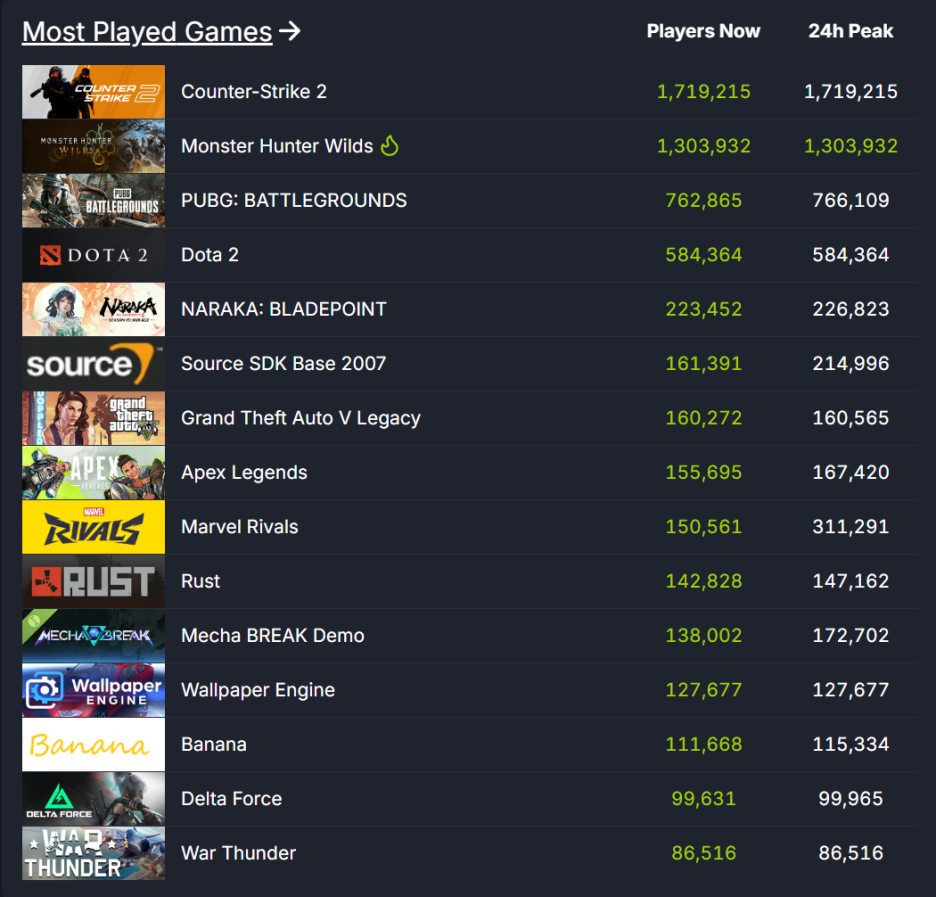The image size is (936, 897).
Task: Click the Dota 2 logo thumbnail
Action: click(94, 255)
